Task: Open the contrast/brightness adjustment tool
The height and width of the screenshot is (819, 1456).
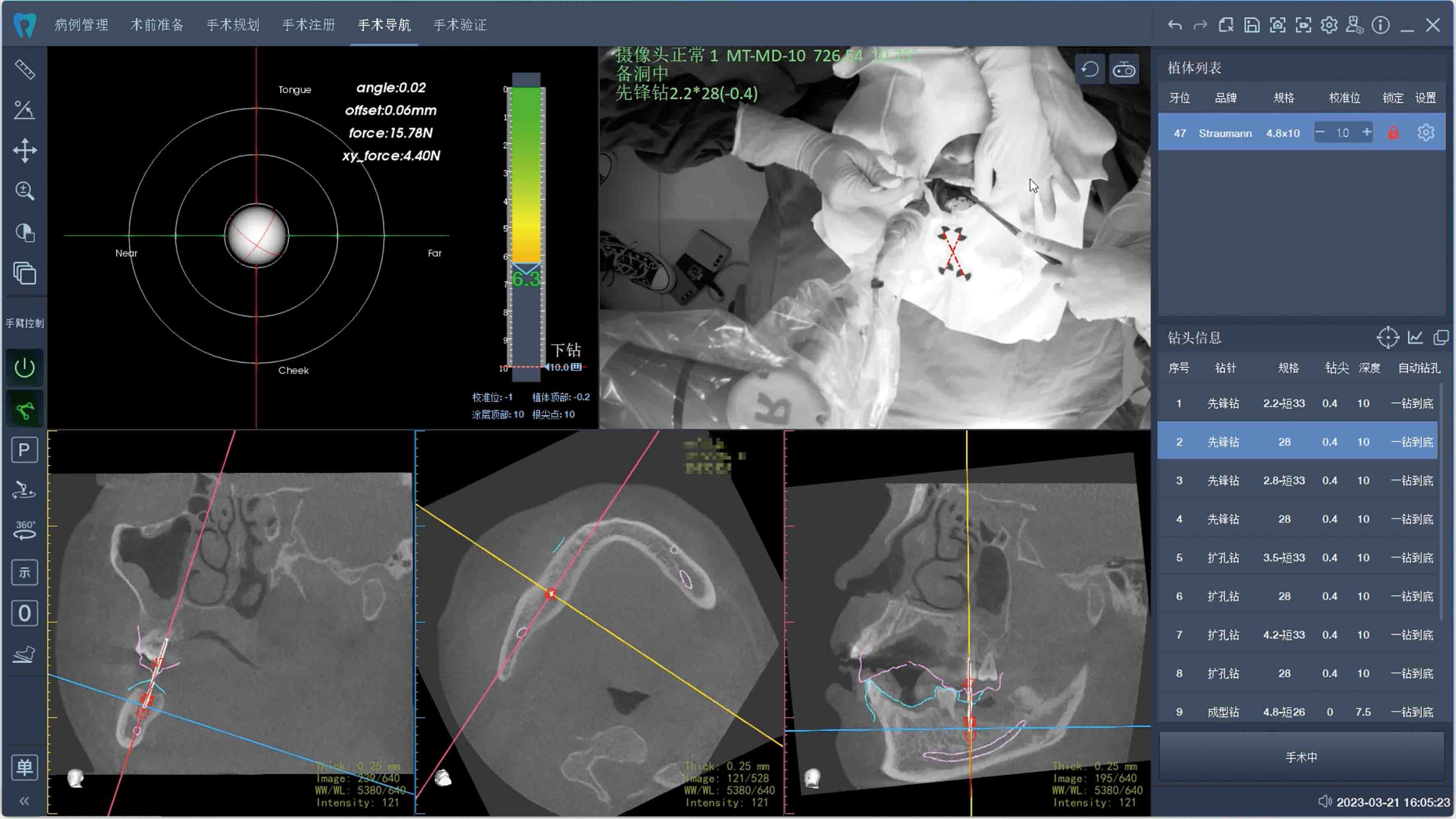Action: (x=24, y=232)
